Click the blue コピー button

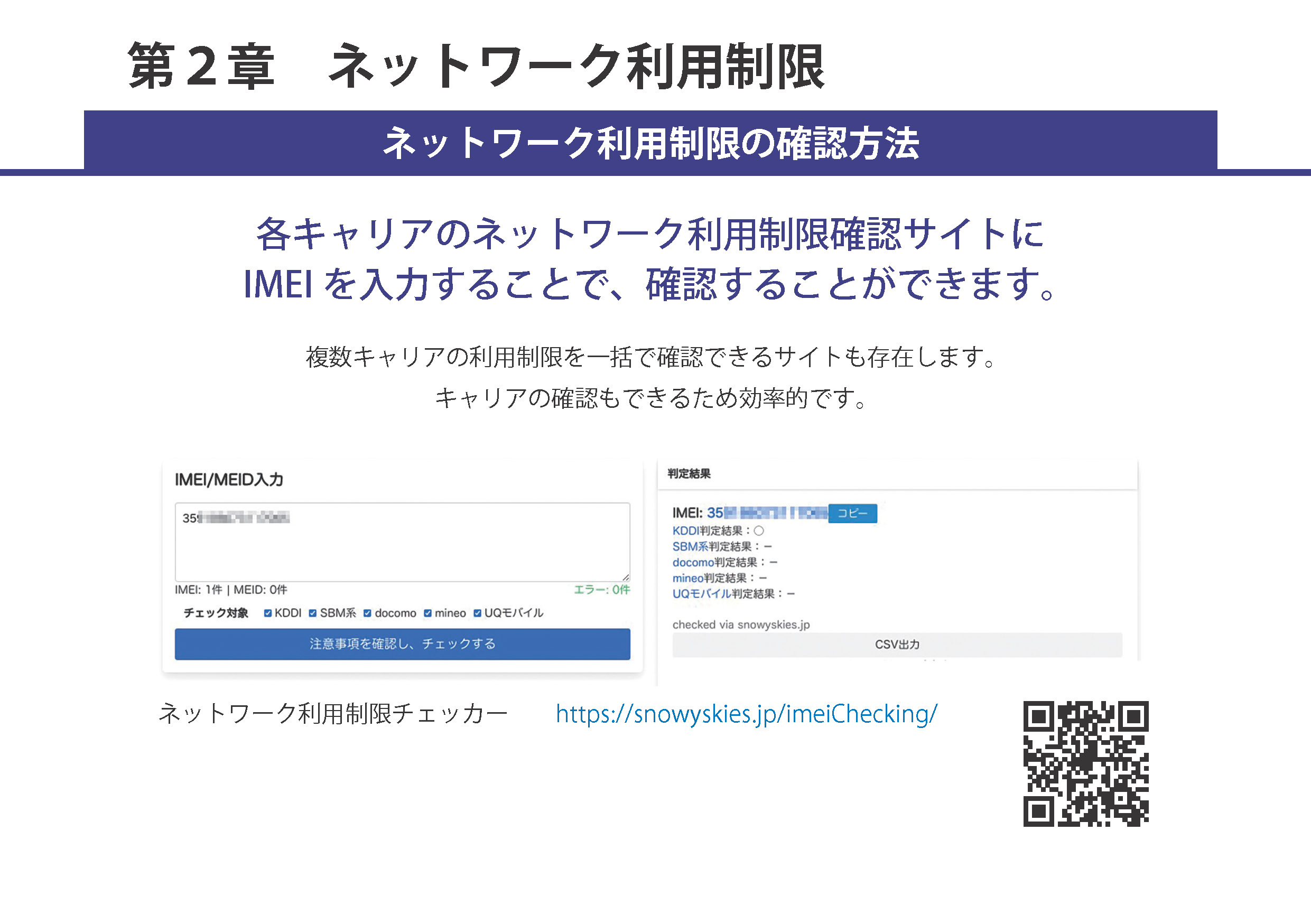(852, 513)
